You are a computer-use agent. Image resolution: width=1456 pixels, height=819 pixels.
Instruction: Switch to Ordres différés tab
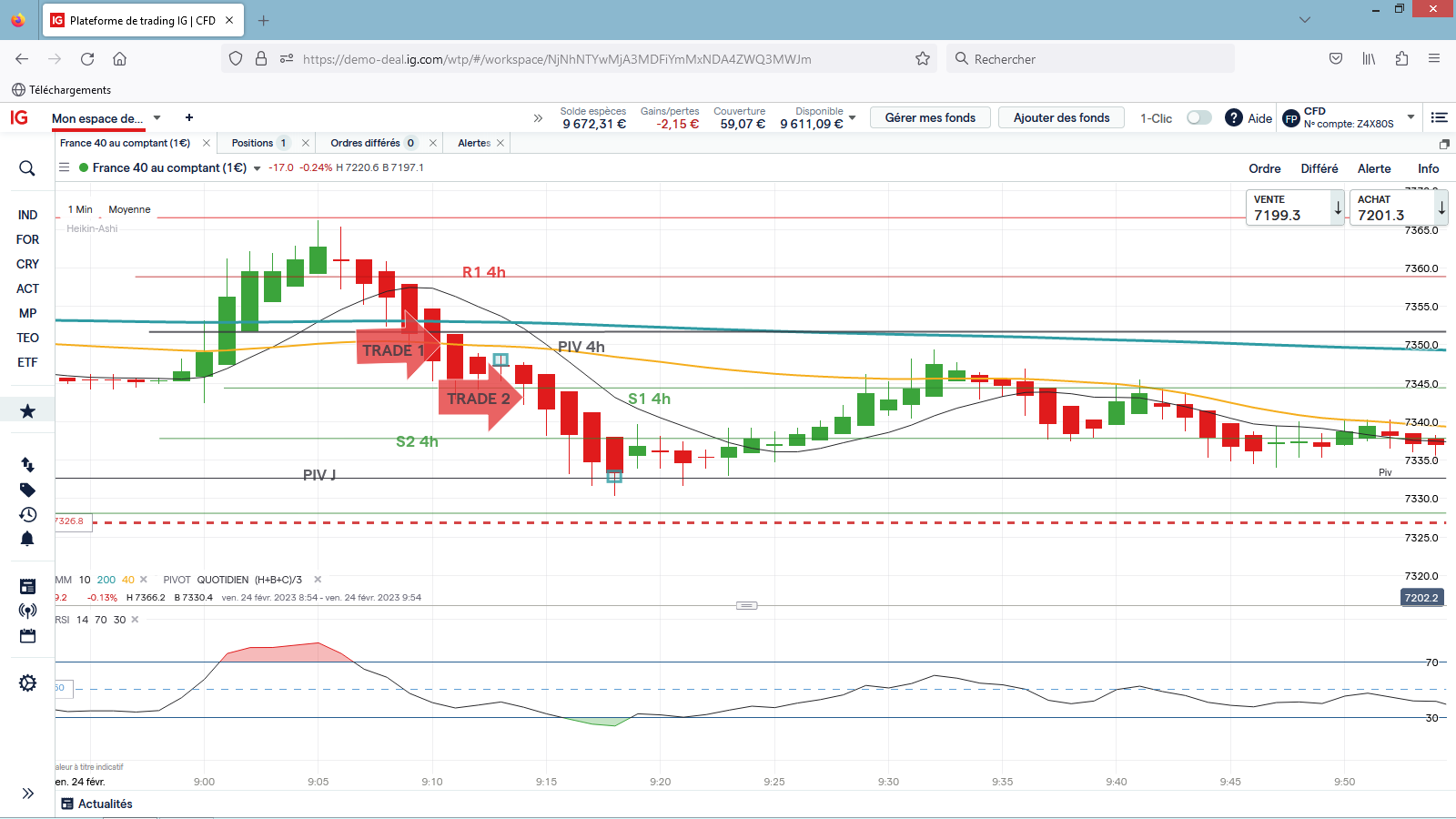[365, 143]
